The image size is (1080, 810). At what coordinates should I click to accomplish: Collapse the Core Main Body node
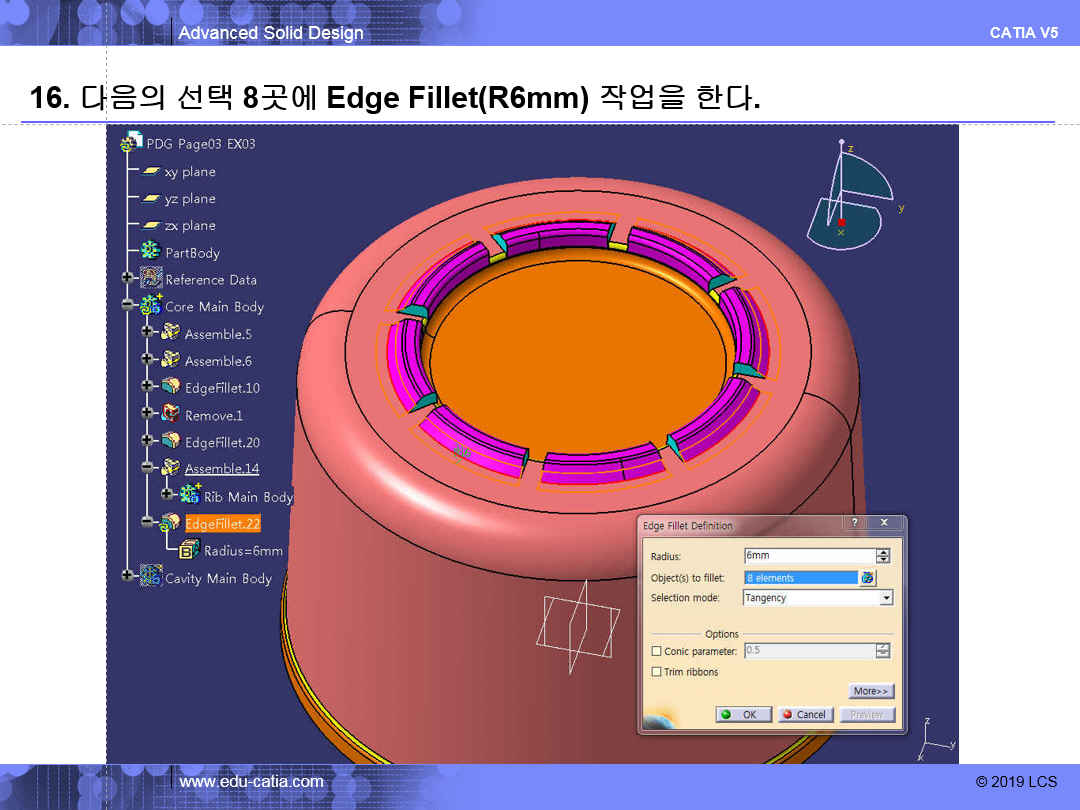click(x=127, y=306)
